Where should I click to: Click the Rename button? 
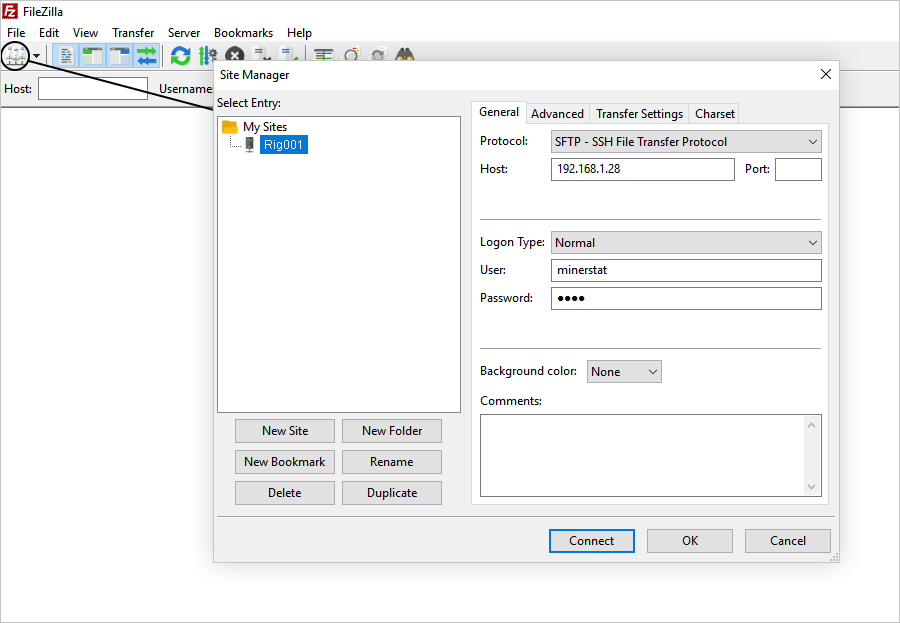(392, 462)
